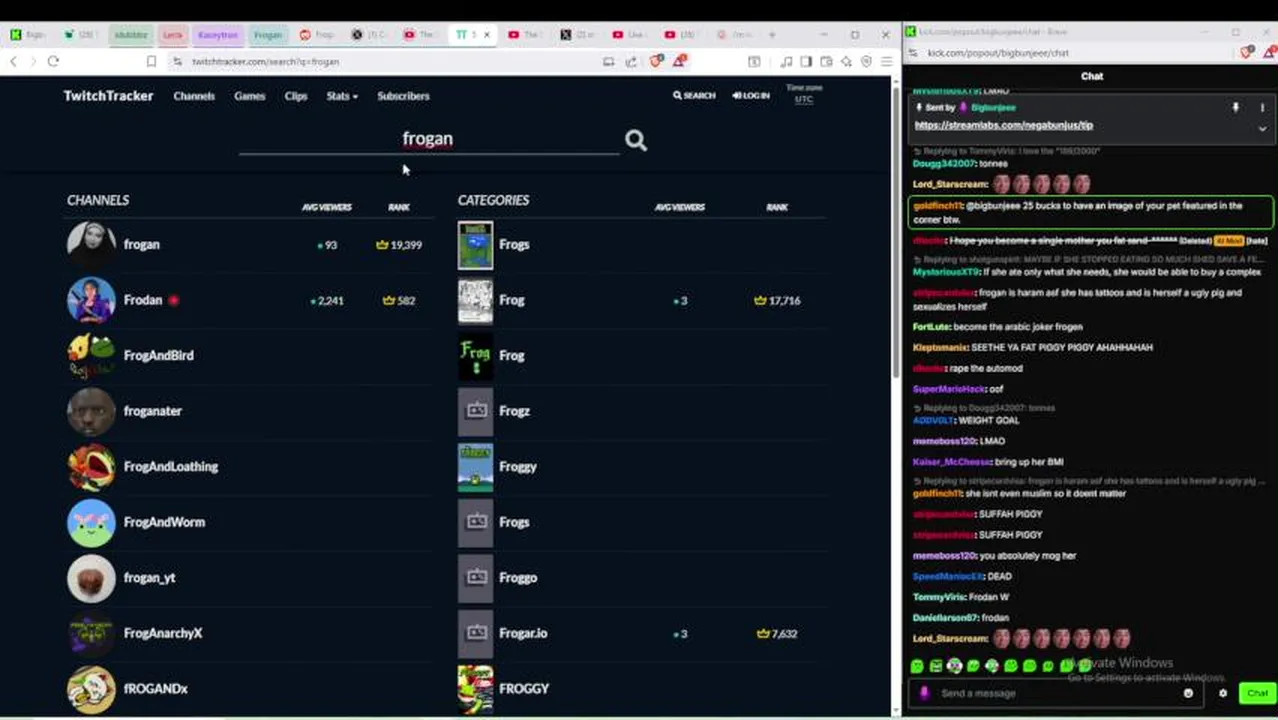1278x720 pixels.
Task: Open streamlabs tip link in pinned message
Action: 1003,125
